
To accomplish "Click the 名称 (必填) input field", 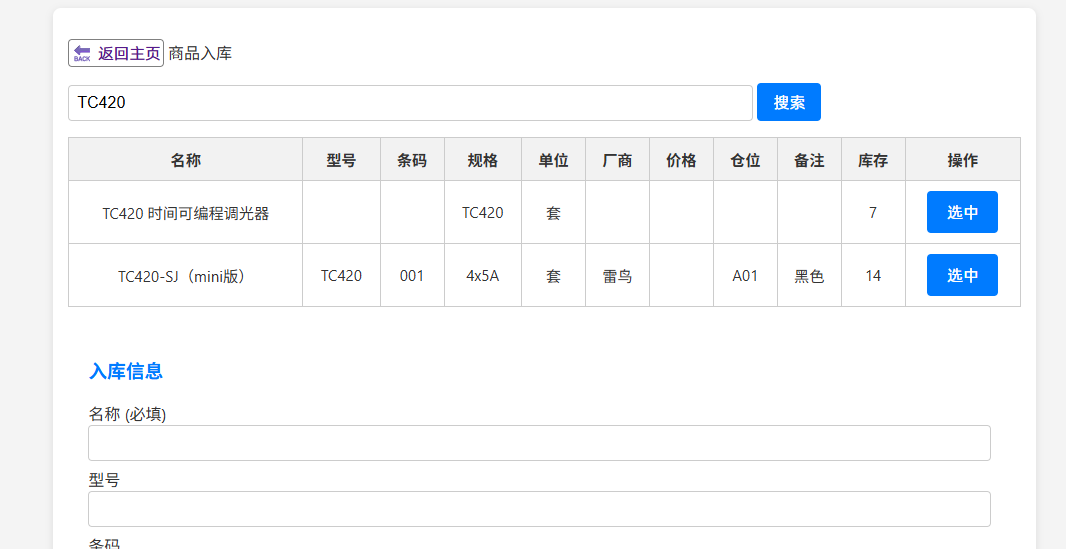I will (x=539, y=443).
